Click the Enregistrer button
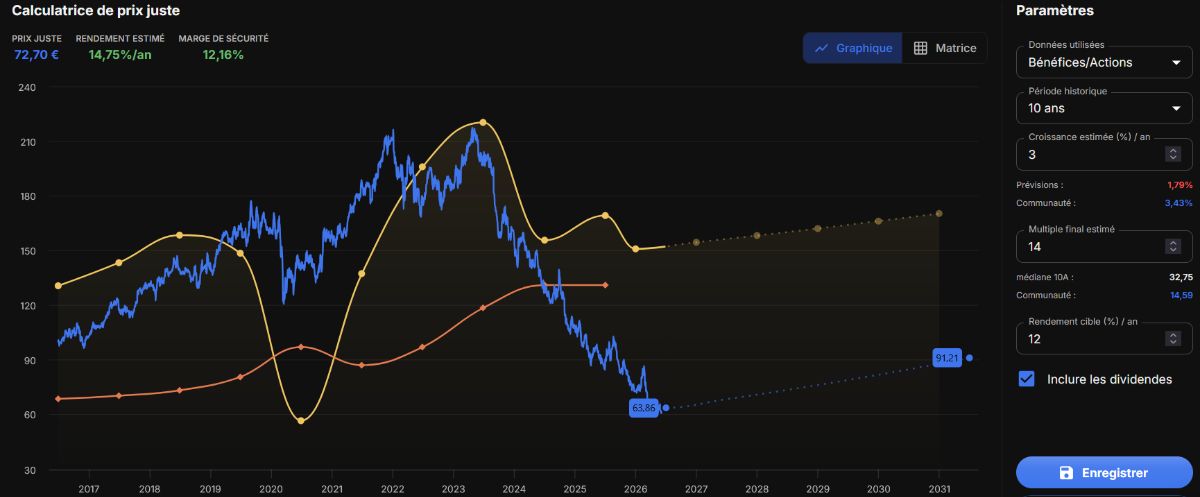Viewport: 1200px width, 497px height. (x=1104, y=473)
